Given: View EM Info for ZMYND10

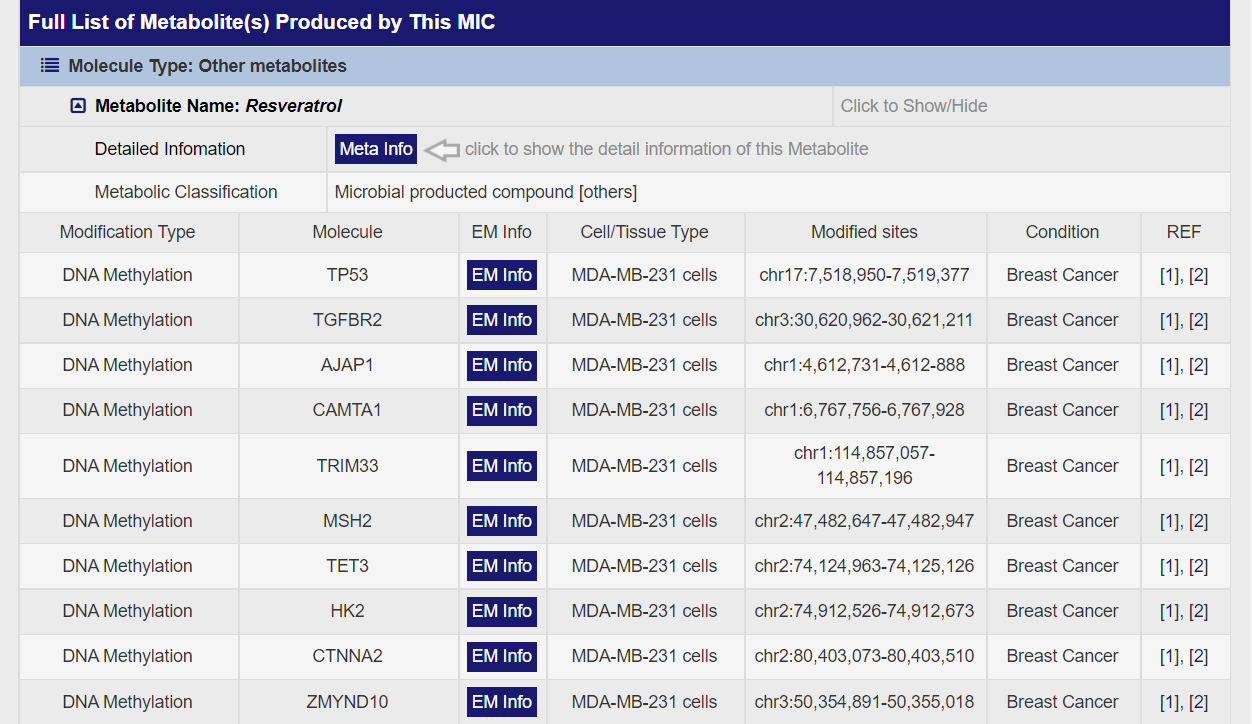Looking at the screenshot, I should tap(502, 702).
